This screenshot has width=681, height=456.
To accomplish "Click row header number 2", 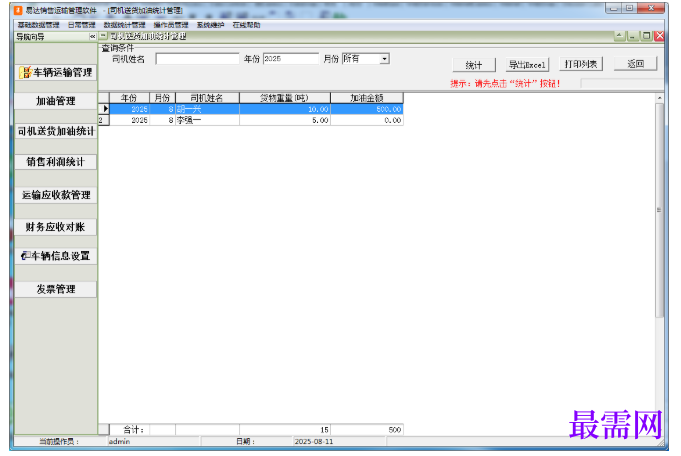I will (103, 120).
